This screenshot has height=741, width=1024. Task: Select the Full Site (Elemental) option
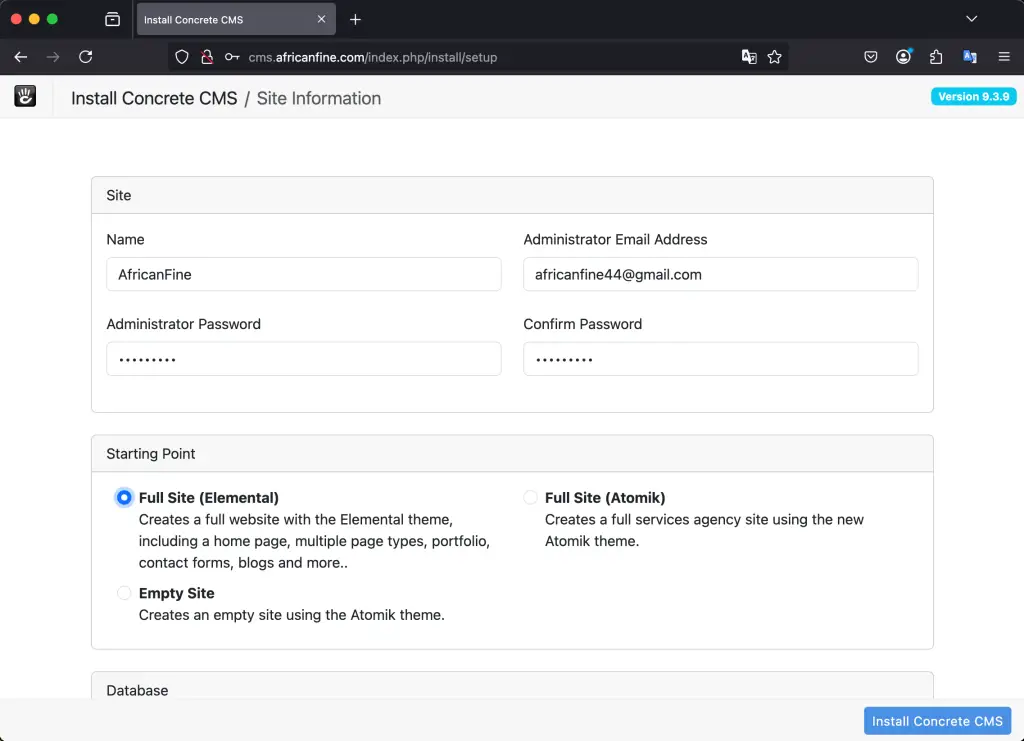pos(123,497)
